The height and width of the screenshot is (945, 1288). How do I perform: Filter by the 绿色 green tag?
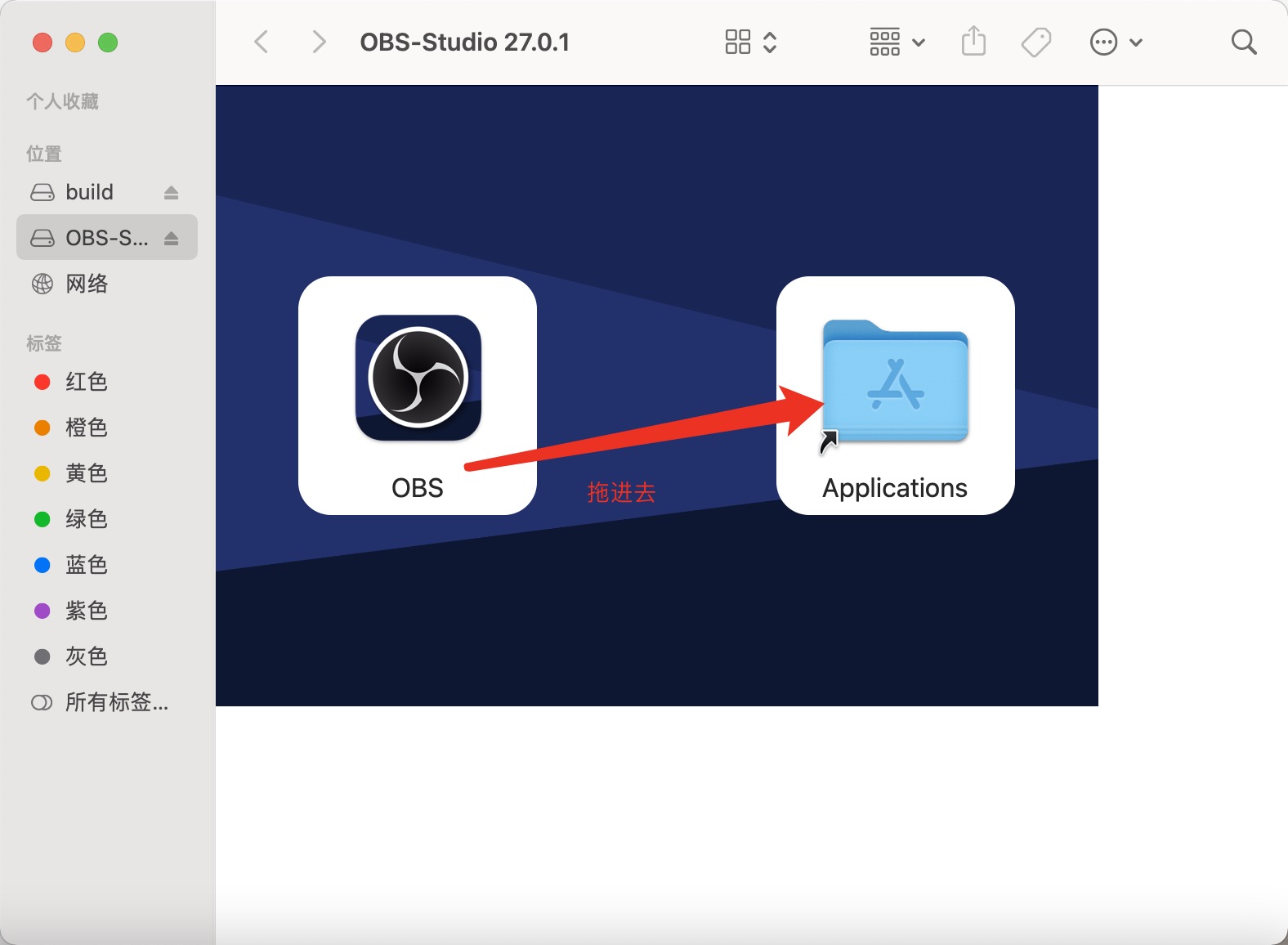pyautogui.click(x=86, y=519)
